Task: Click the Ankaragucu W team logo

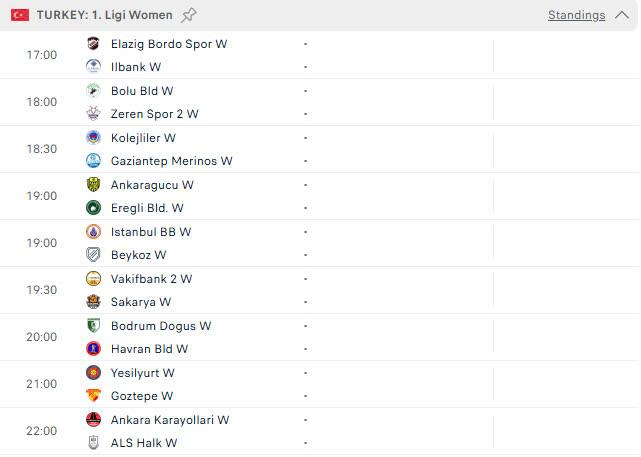Action: (93, 184)
